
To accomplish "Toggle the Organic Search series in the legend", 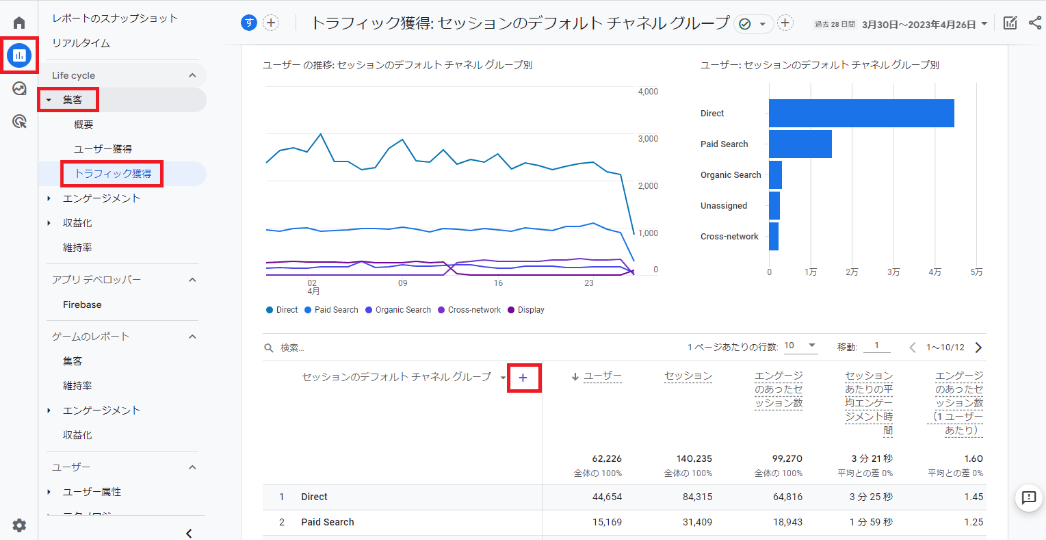I will [398, 310].
